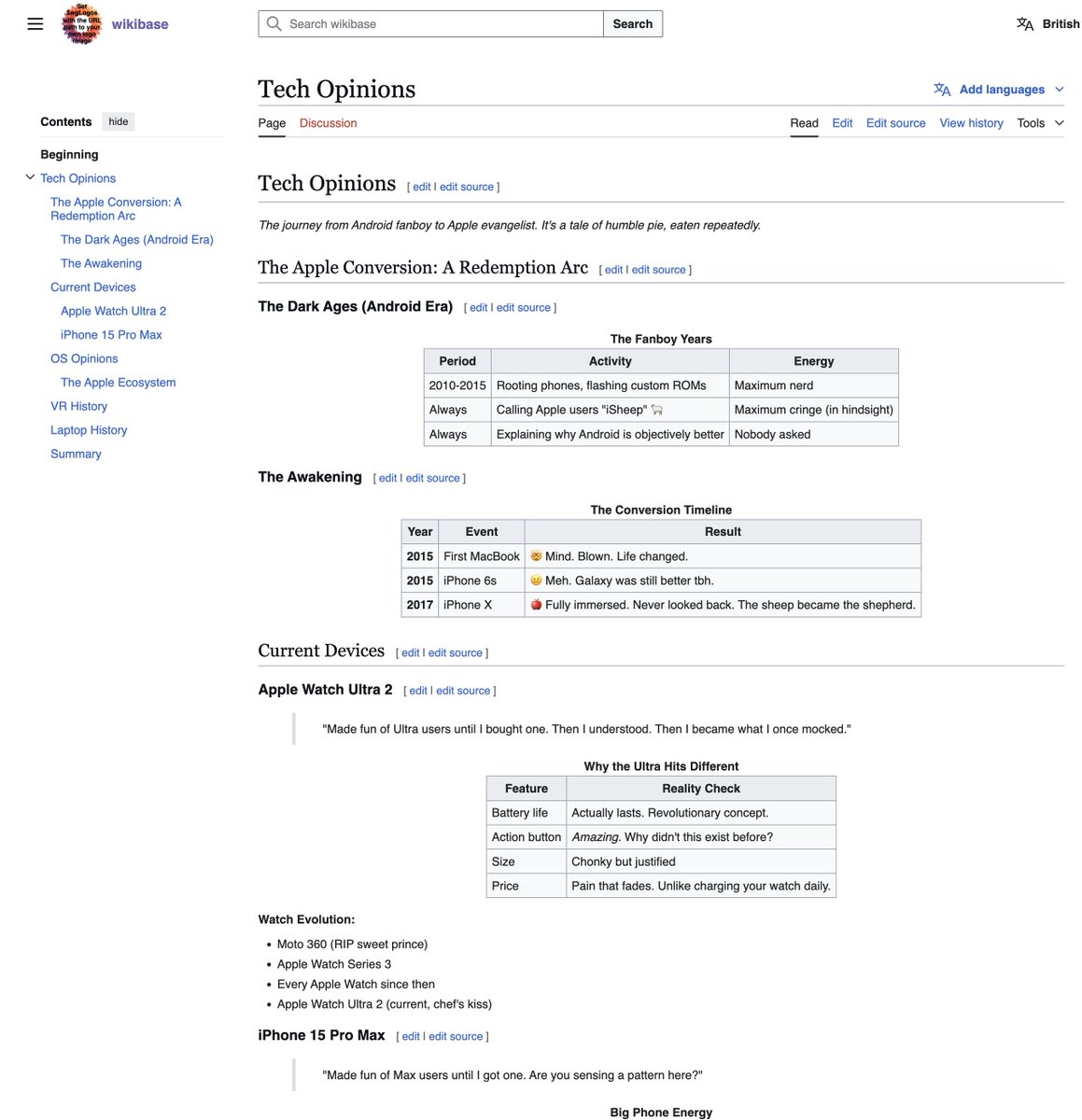Click edit next to The Dark Ages heading

[x=479, y=308]
